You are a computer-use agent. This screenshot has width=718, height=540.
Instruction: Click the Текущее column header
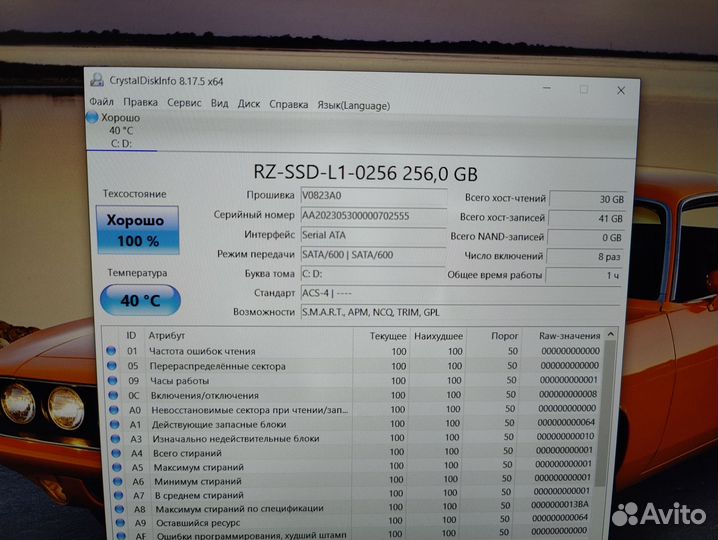tap(388, 336)
